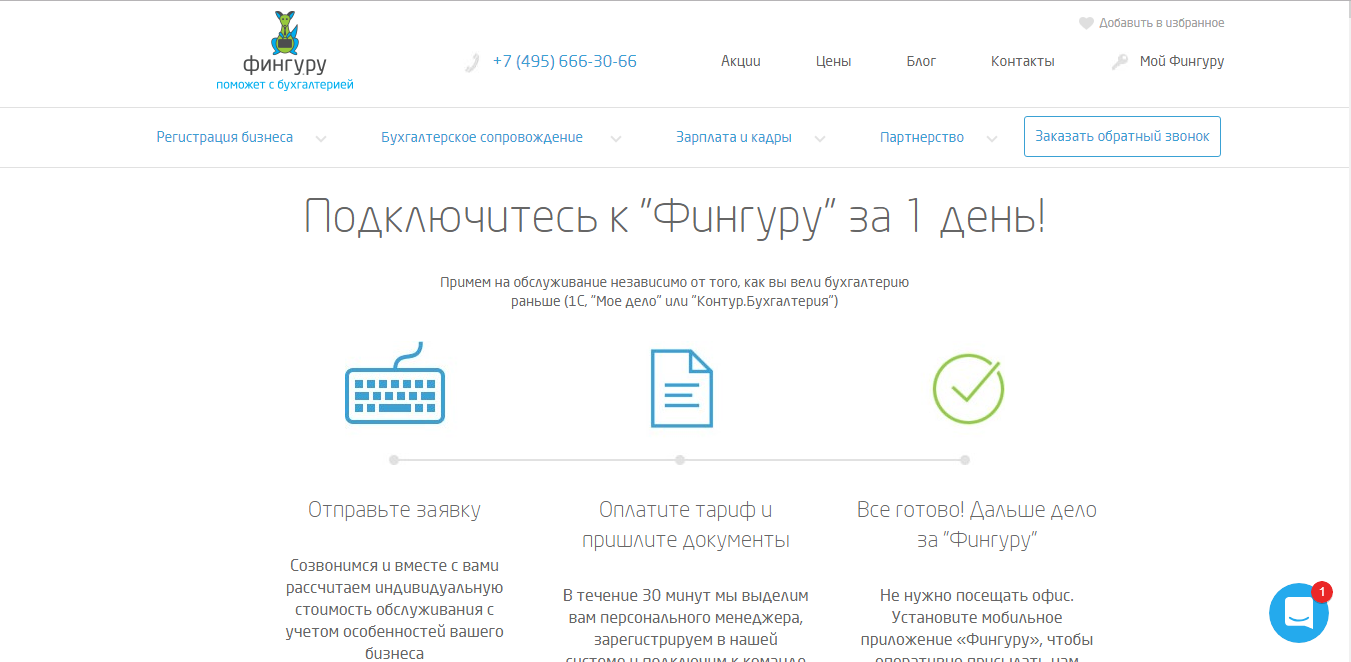Expand Бухгалтерское сопровождение dropdown chevron

616,139
